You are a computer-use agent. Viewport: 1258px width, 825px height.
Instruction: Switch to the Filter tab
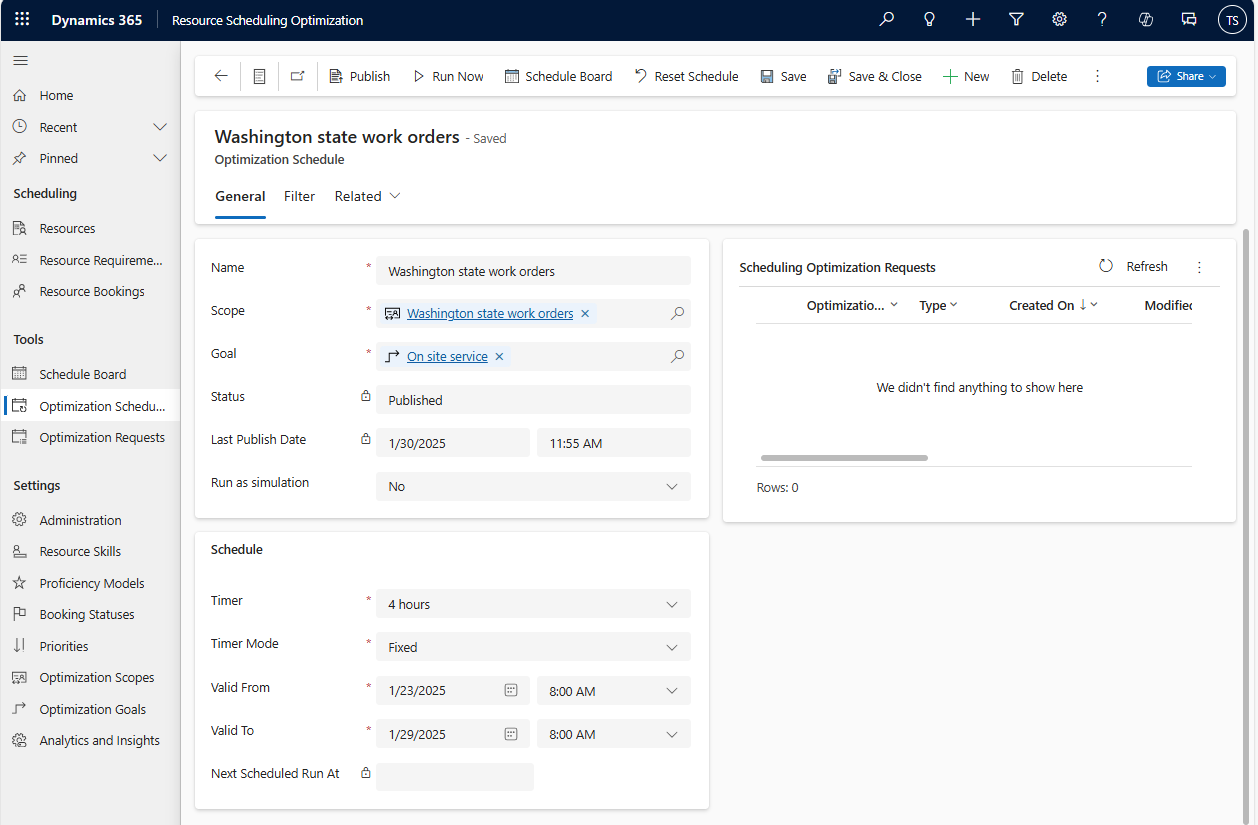[299, 196]
